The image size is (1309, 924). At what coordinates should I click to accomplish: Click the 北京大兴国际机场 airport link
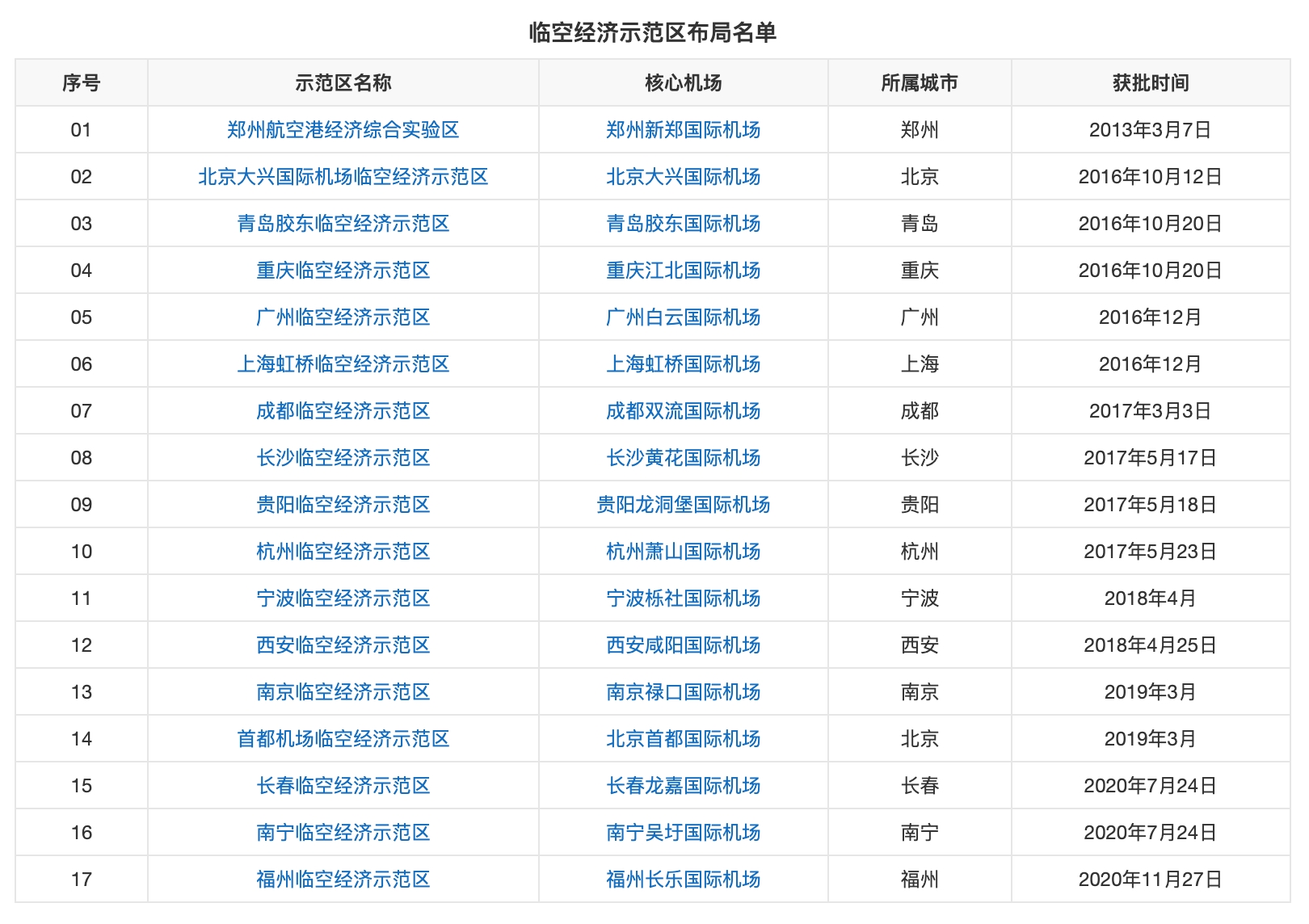coord(684,177)
